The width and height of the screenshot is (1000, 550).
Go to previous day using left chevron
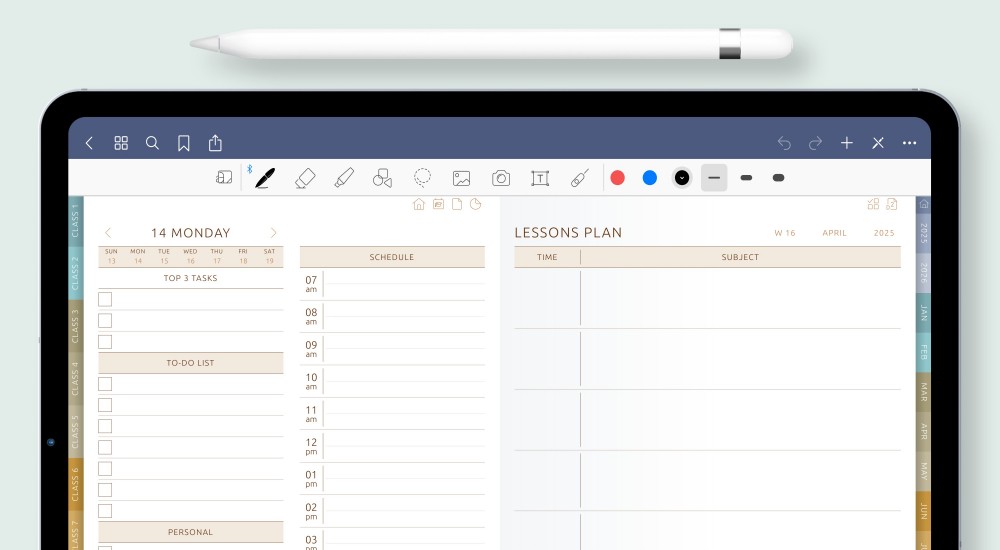pyautogui.click(x=108, y=233)
